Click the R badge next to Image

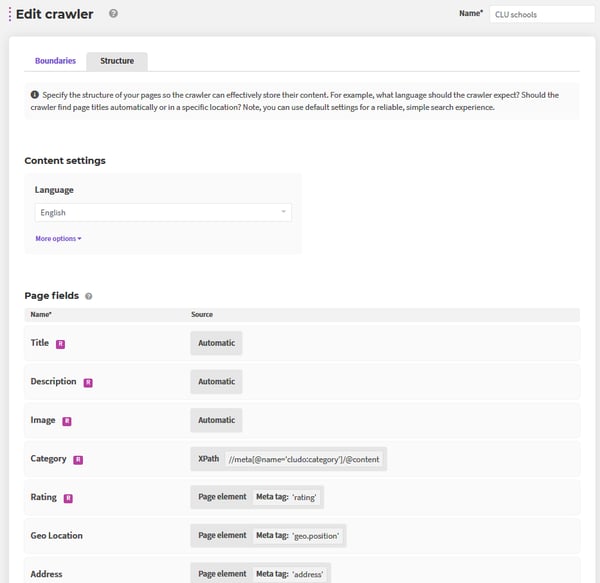(x=67, y=421)
